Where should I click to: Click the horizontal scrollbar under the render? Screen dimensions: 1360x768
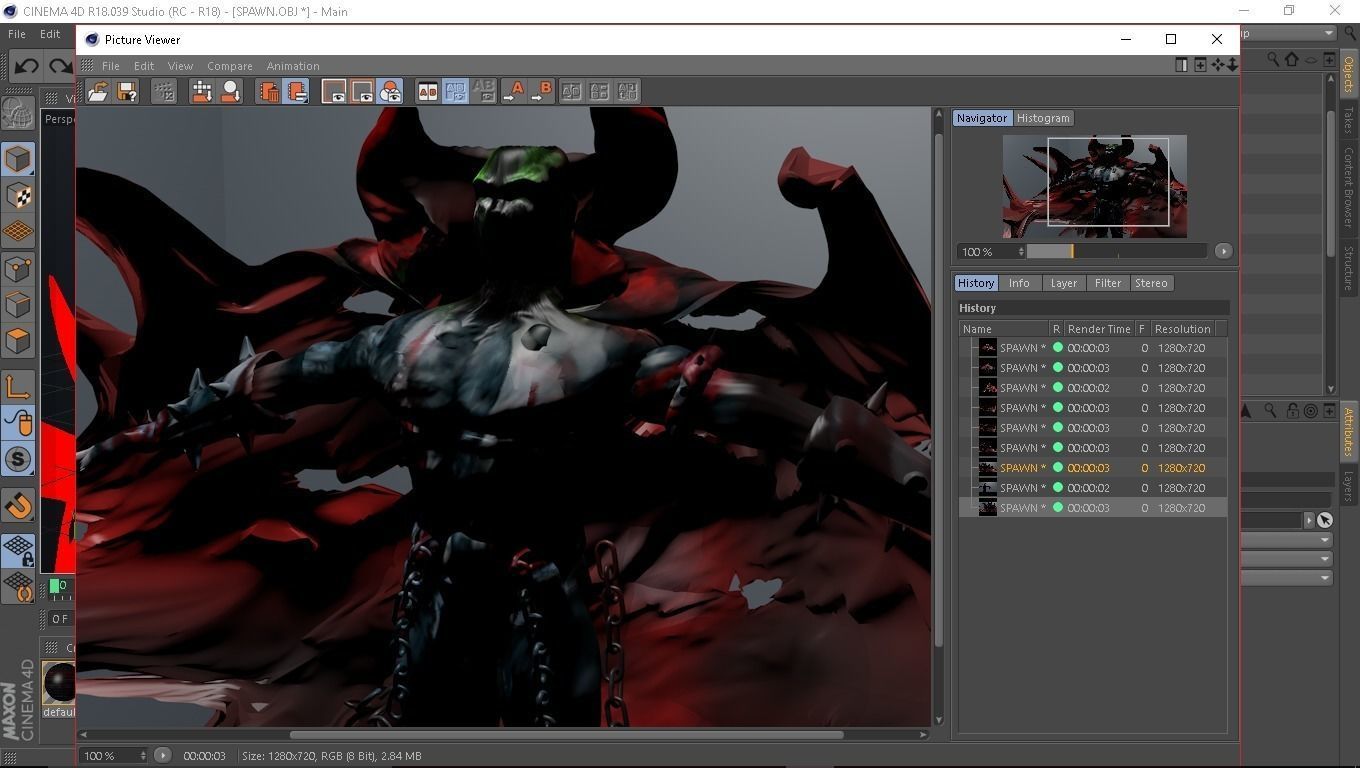566,735
